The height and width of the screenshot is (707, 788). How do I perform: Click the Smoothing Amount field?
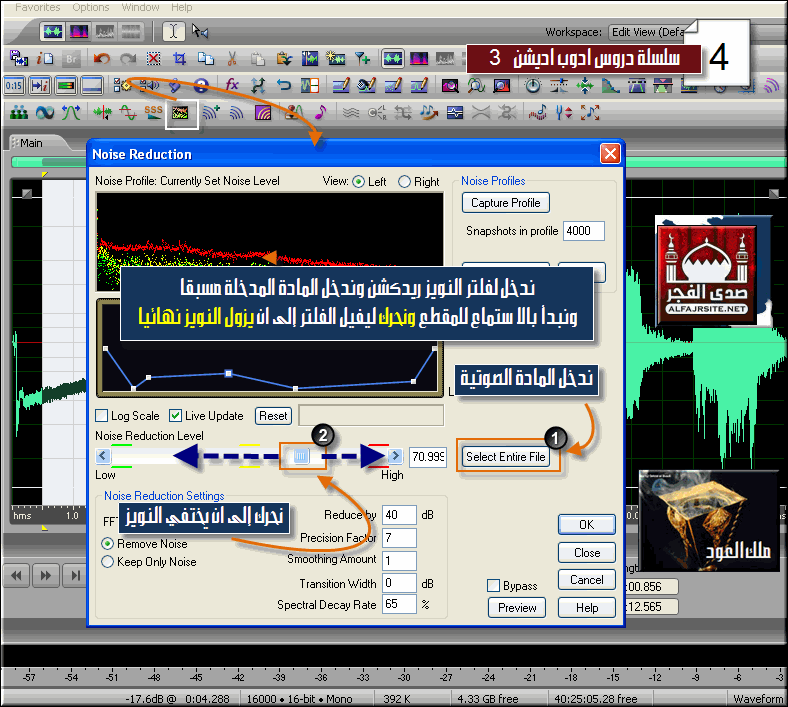(399, 561)
